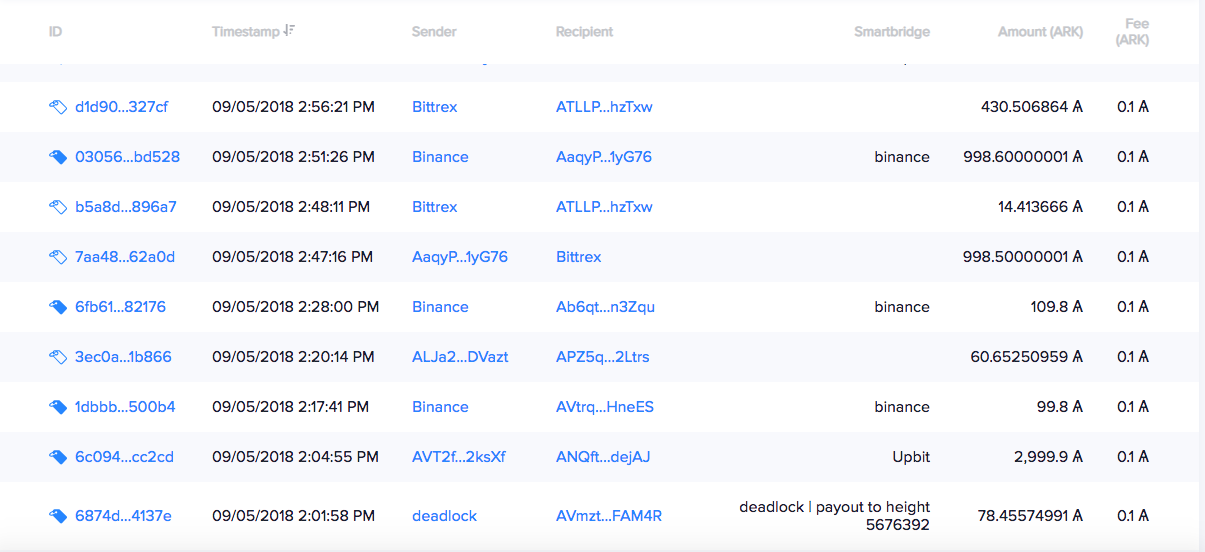Click the Sender column header
Screen dimensions: 1205x552
pos(434,32)
